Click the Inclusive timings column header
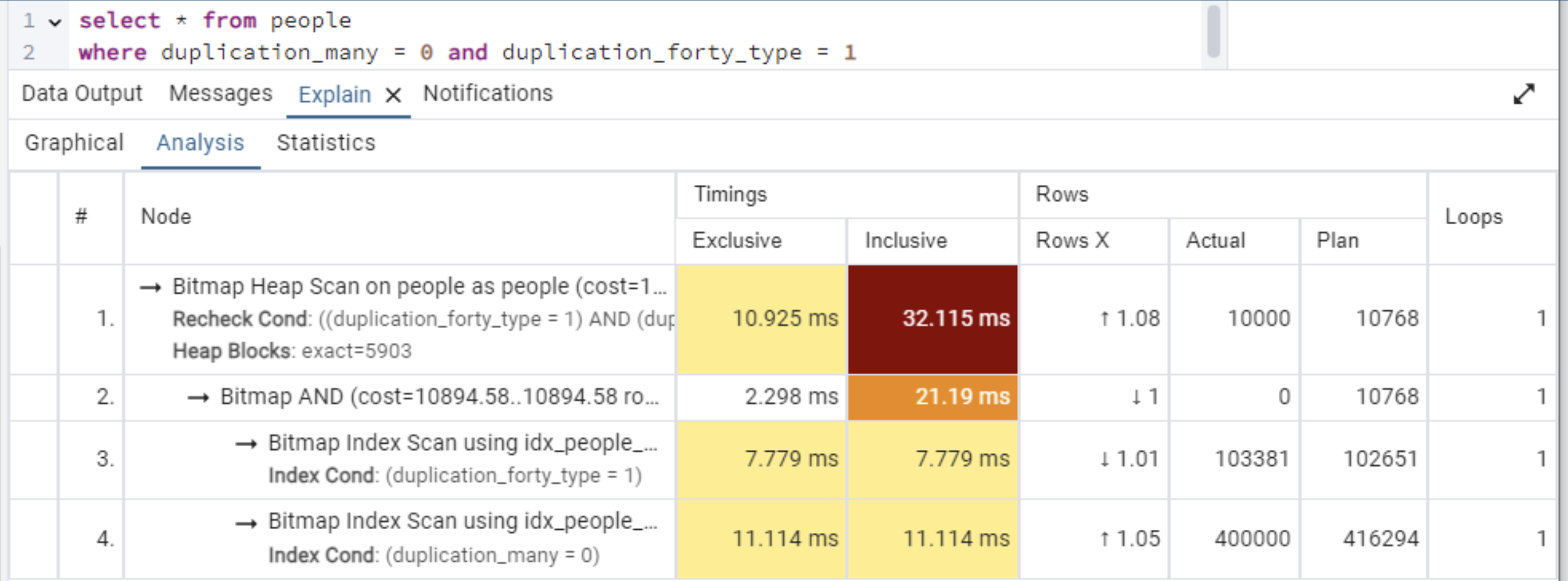The height and width of the screenshot is (581, 1568). (933, 241)
